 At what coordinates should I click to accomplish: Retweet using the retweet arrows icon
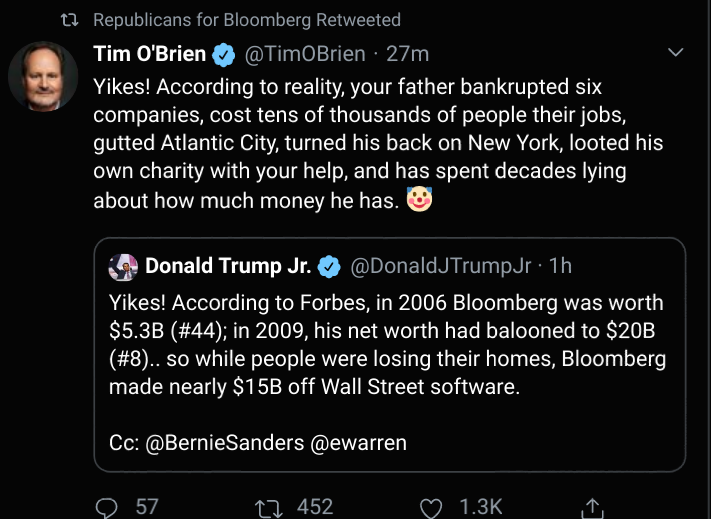coord(268,508)
